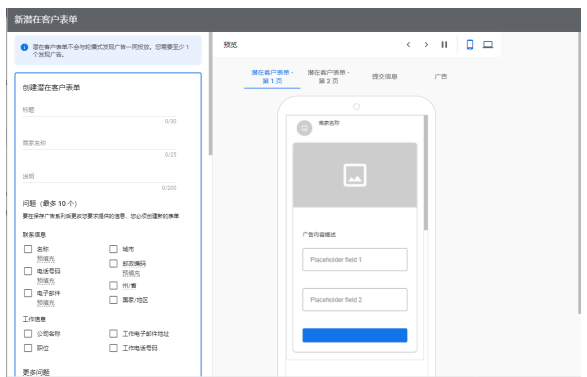
Task: Click the 说明 description input field
Action: pyautogui.click(x=99, y=176)
